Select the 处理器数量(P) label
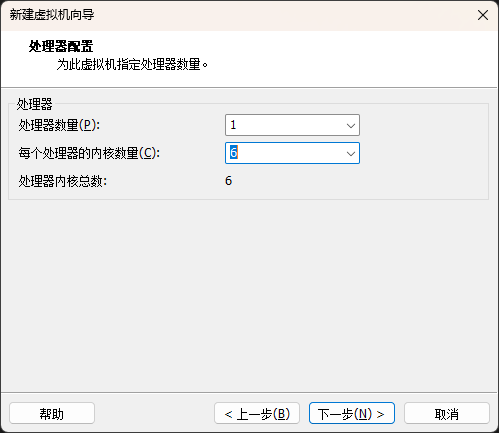This screenshot has width=499, height=433. pyautogui.click(x=59, y=125)
